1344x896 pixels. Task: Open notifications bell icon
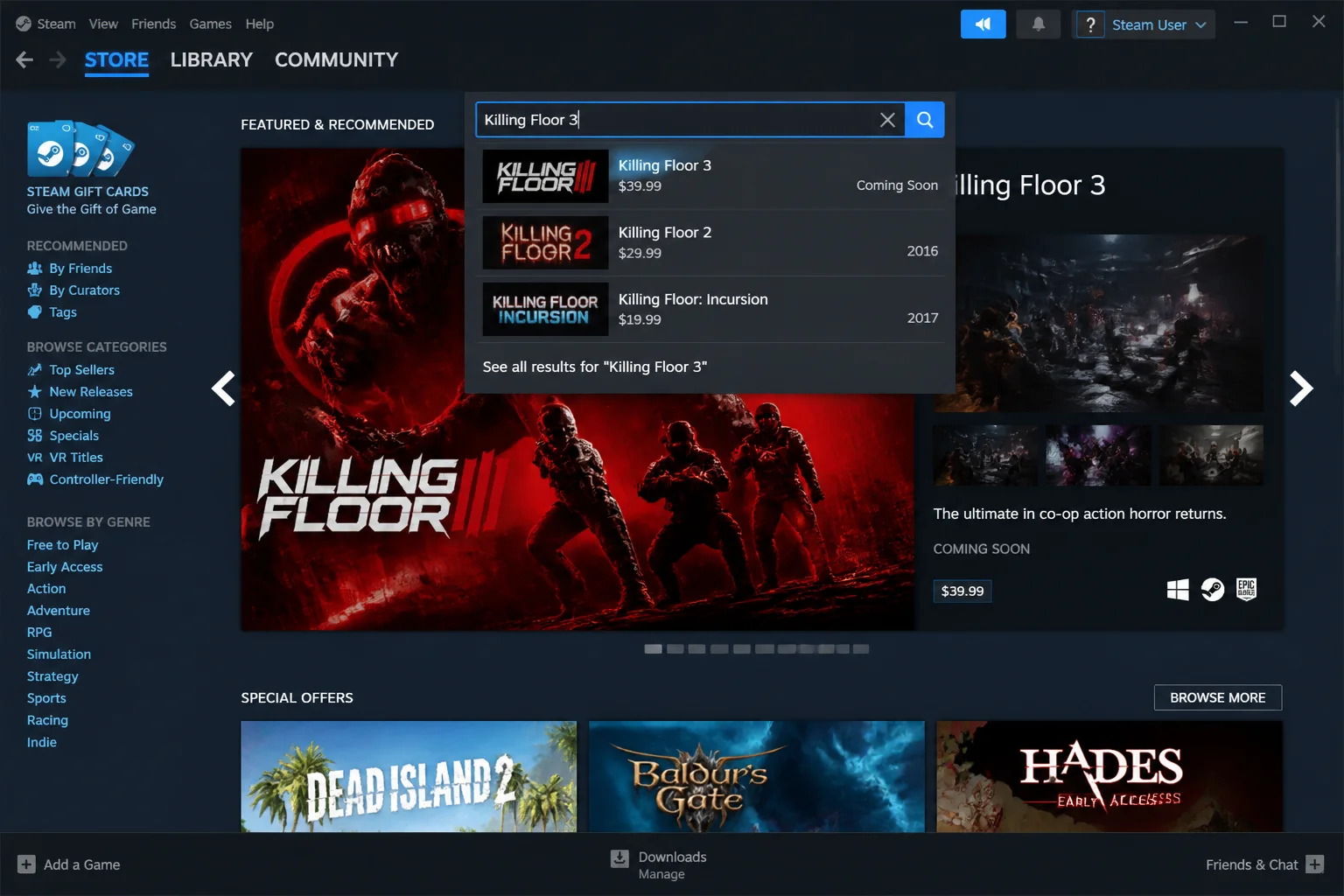1039,24
